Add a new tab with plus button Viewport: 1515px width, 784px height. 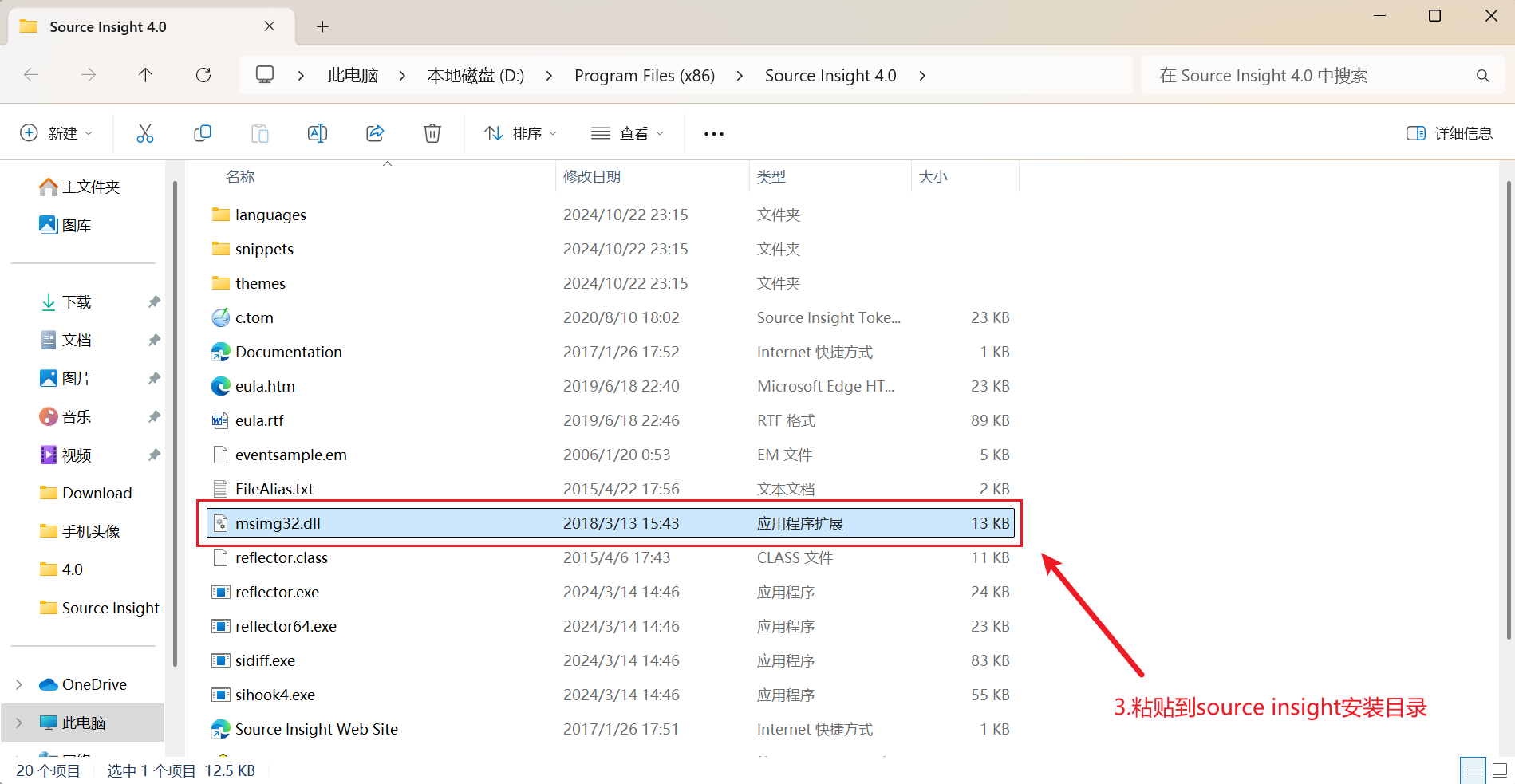pos(322,27)
